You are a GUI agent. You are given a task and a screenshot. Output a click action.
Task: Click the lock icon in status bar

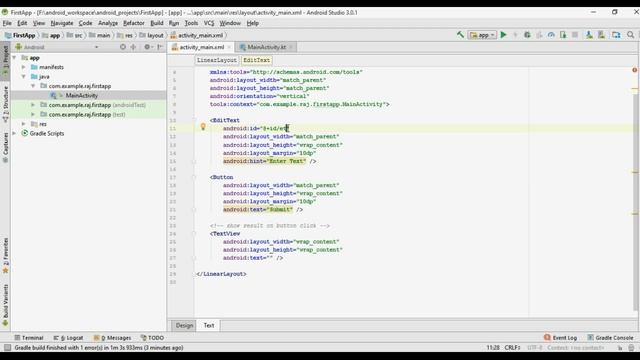(620, 348)
